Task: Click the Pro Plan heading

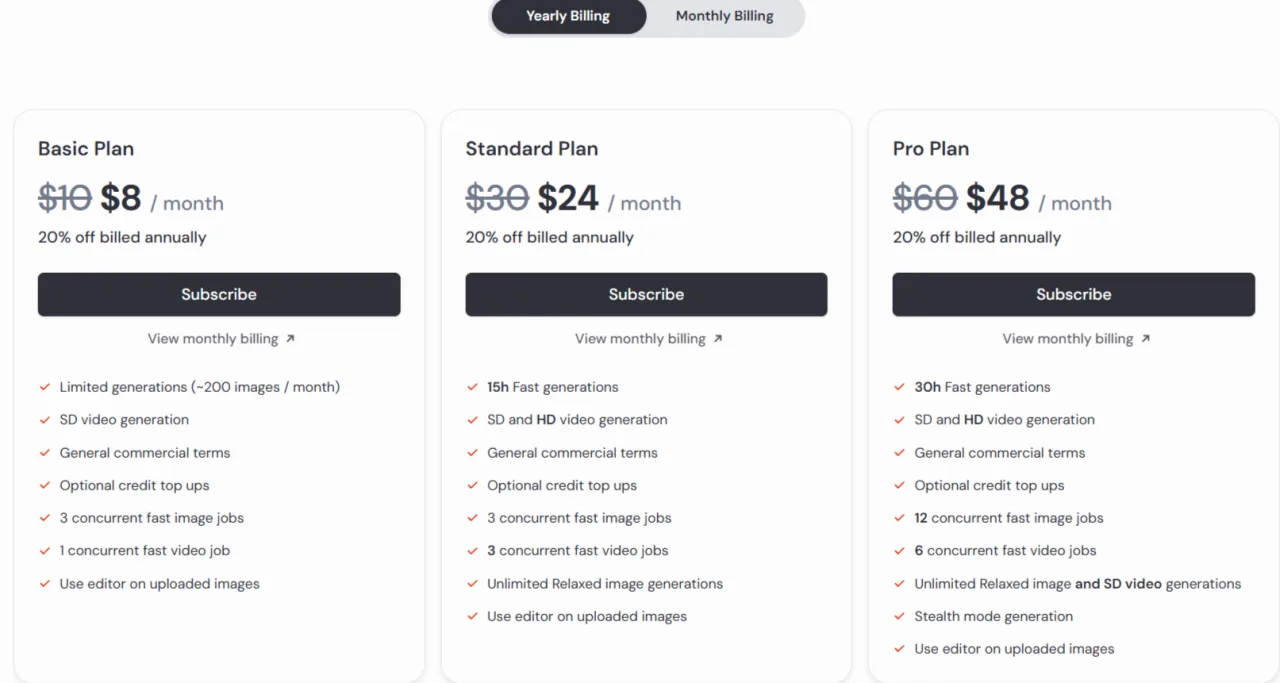Action: tap(930, 149)
